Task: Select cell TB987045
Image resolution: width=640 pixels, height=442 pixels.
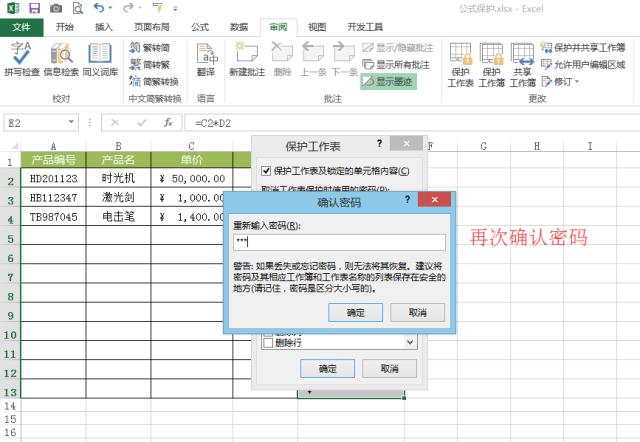Action: [x=53, y=217]
